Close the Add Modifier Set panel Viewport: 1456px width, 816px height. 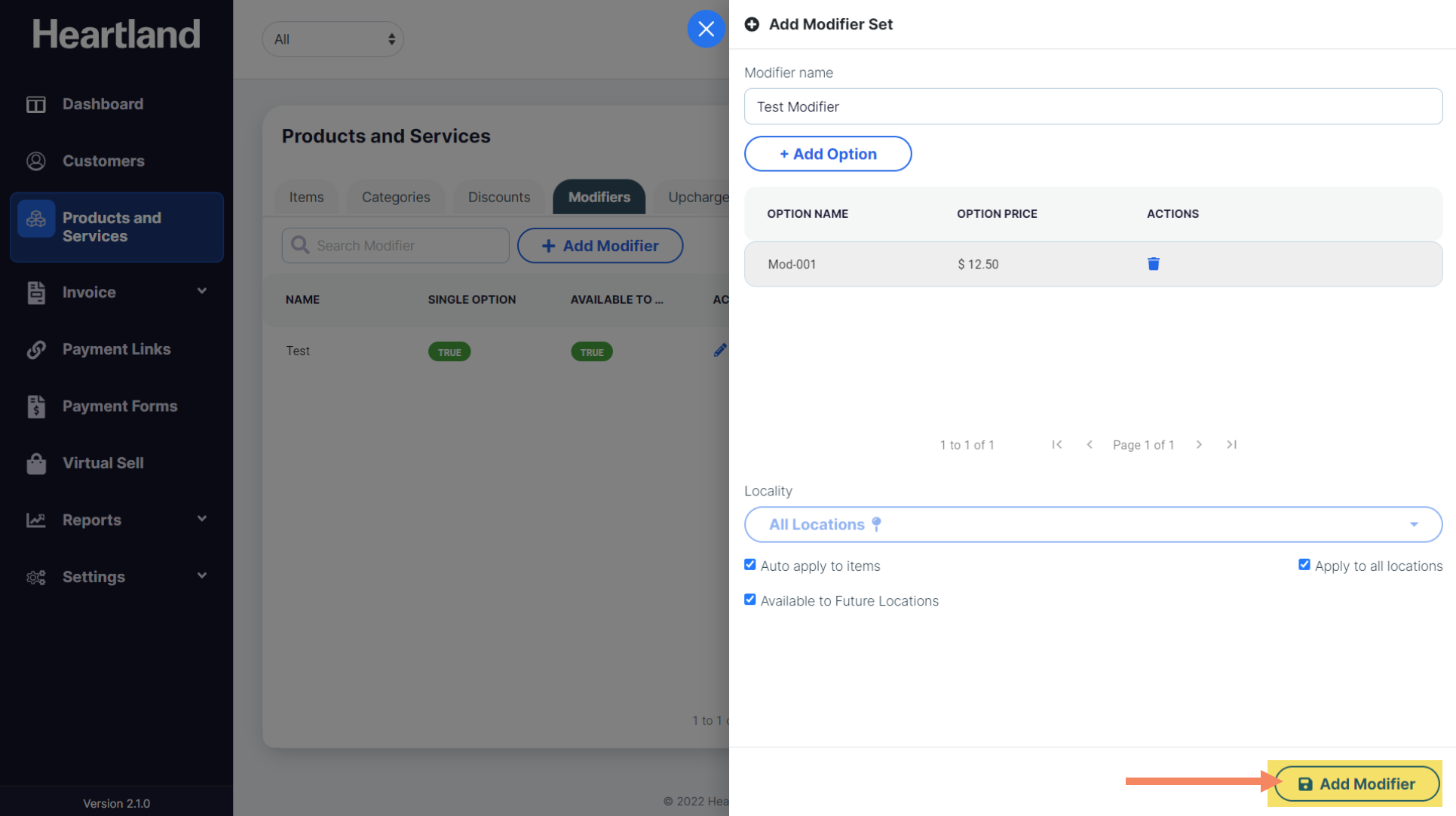tap(706, 29)
